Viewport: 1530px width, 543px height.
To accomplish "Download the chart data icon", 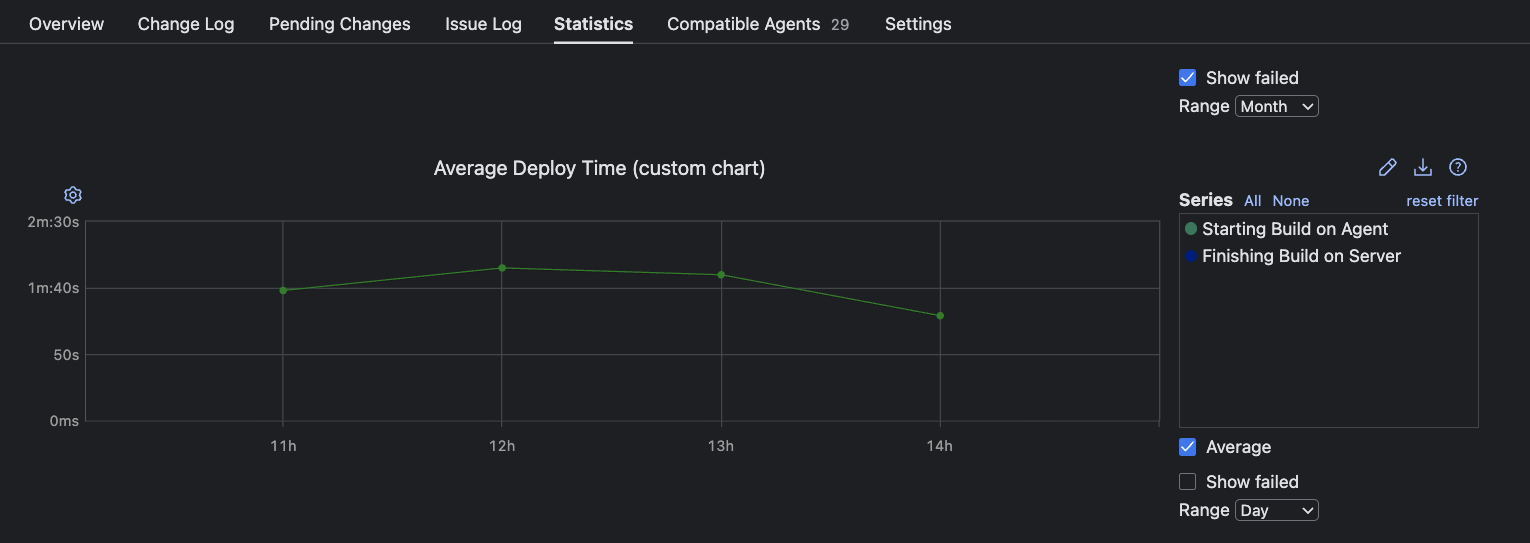I will tap(1422, 167).
